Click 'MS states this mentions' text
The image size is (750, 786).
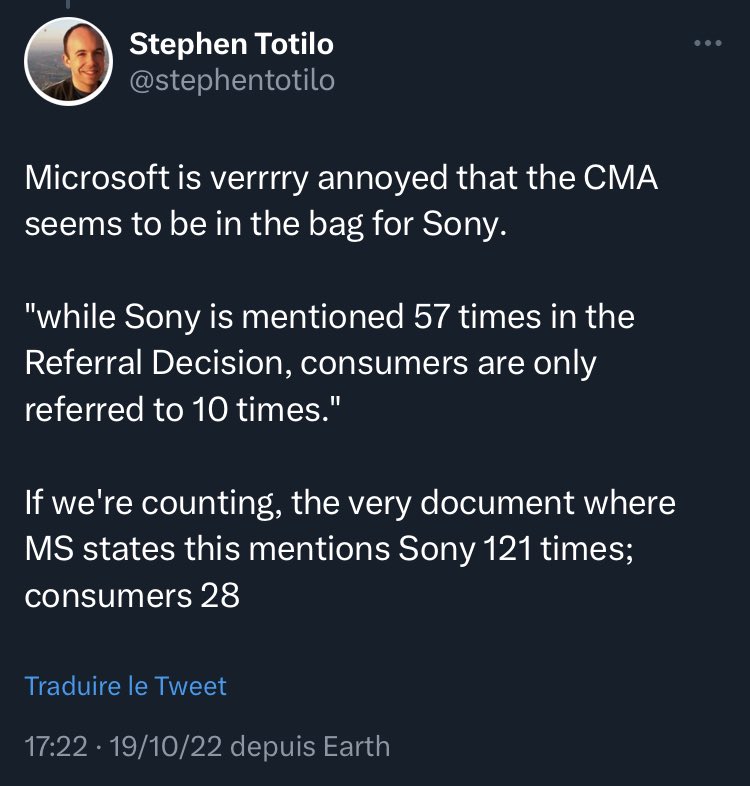click(207, 548)
